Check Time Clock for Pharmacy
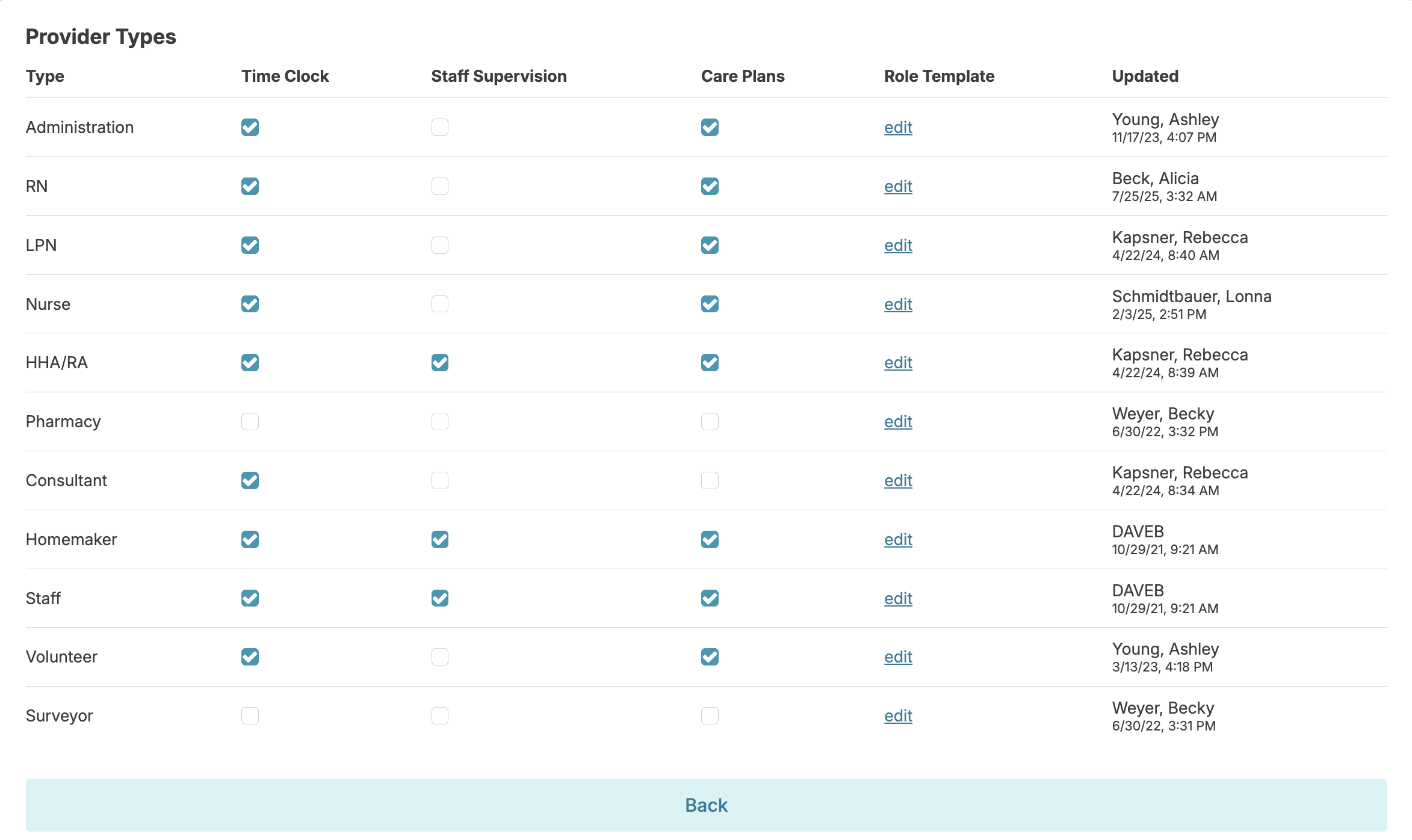 [x=250, y=422]
